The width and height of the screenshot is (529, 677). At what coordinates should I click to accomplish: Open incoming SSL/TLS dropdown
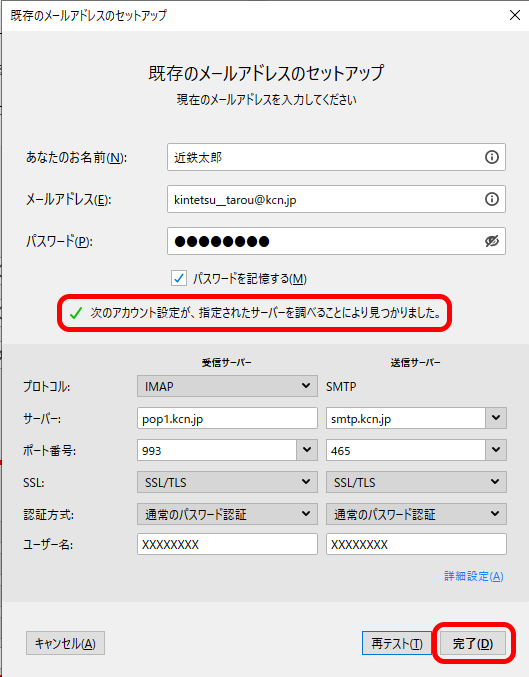pos(227,482)
